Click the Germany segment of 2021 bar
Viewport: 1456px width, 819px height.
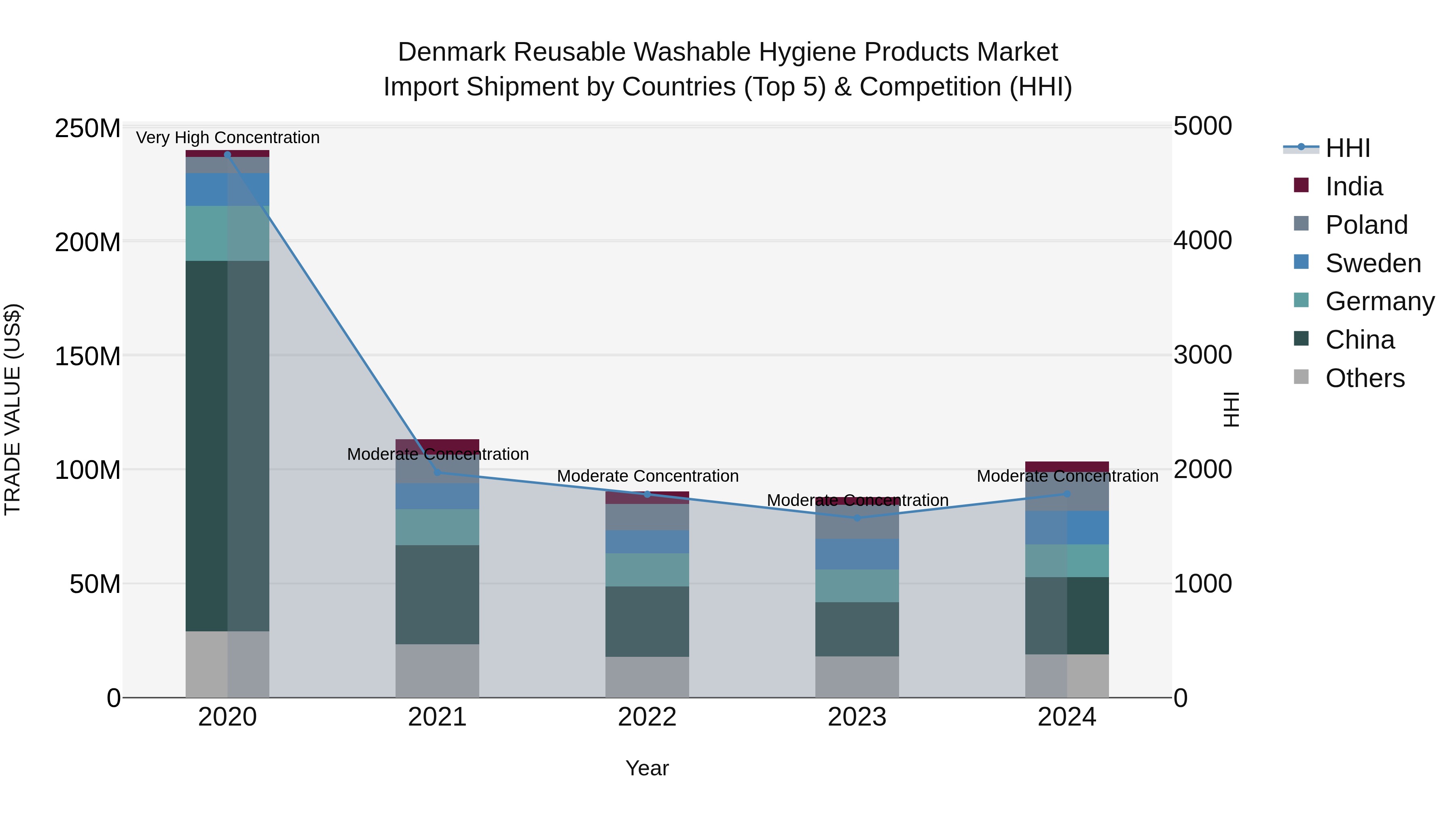click(438, 527)
